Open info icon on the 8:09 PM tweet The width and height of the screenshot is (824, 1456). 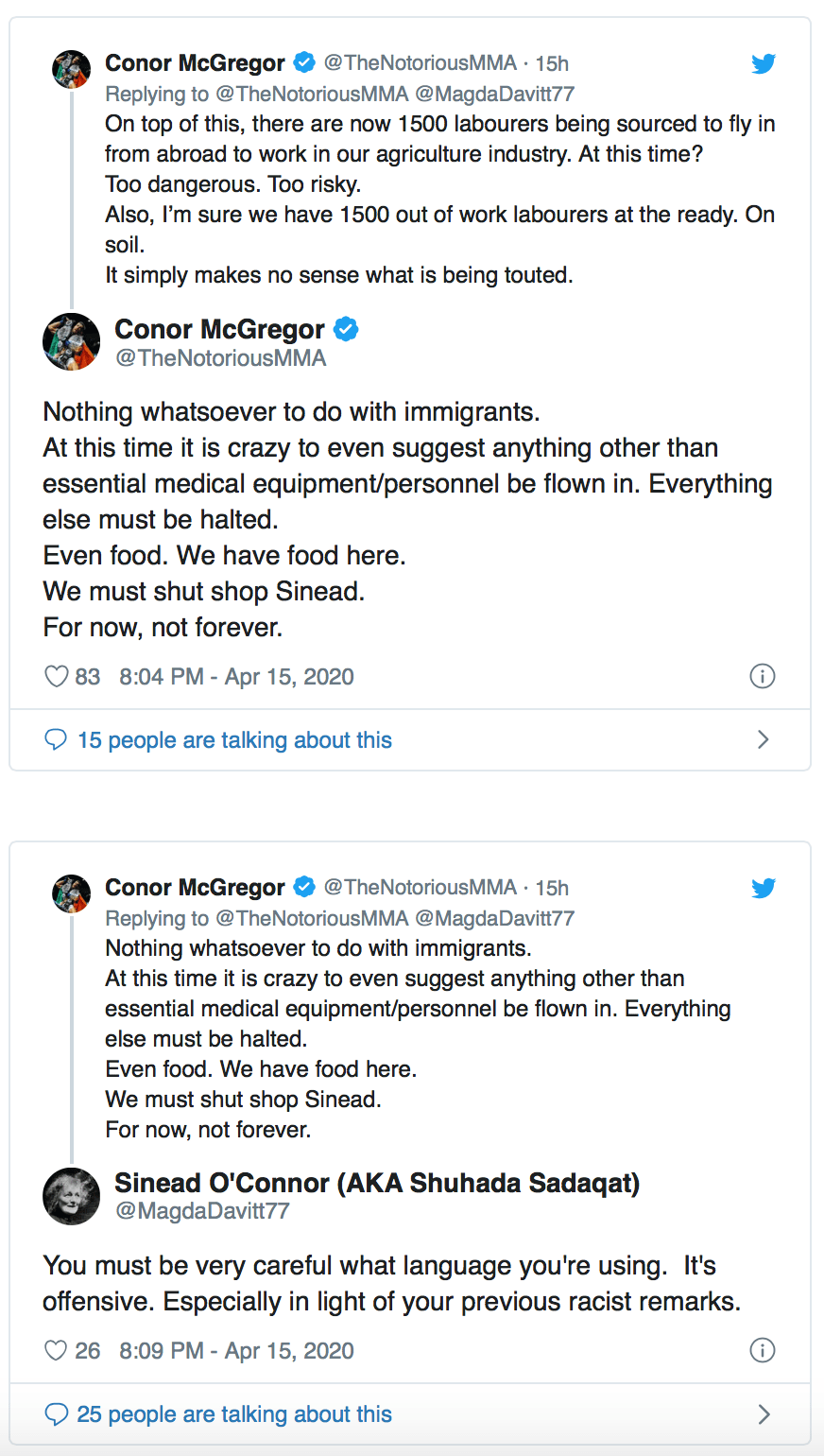pyautogui.click(x=762, y=1351)
